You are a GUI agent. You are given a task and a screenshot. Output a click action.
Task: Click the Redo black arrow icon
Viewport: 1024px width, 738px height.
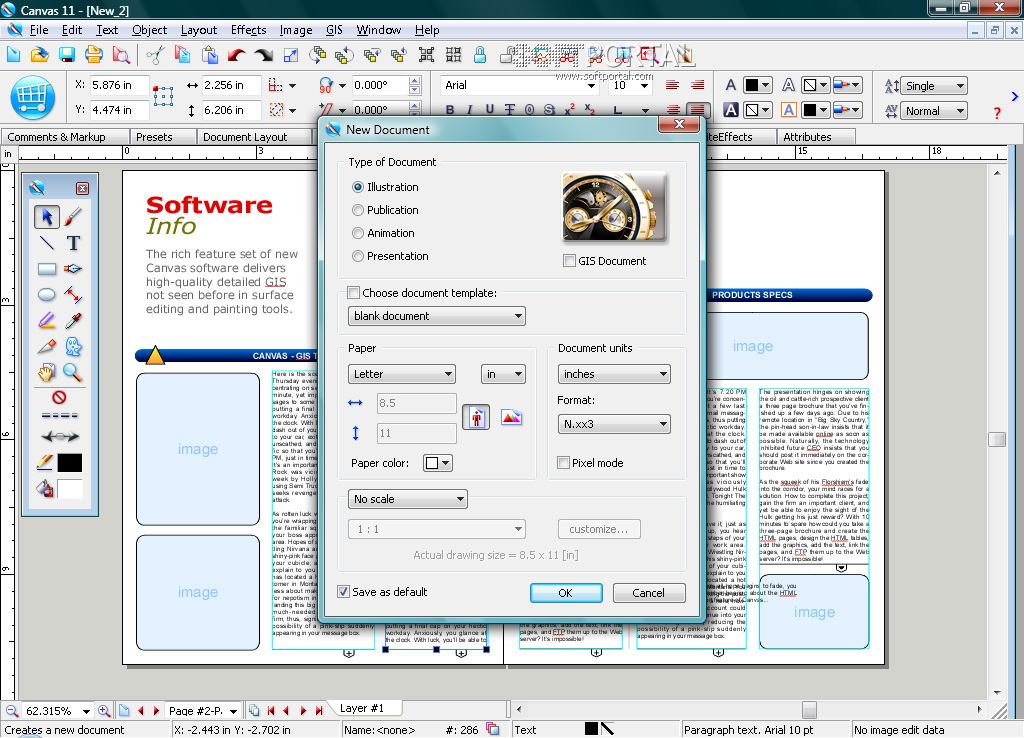click(x=264, y=56)
